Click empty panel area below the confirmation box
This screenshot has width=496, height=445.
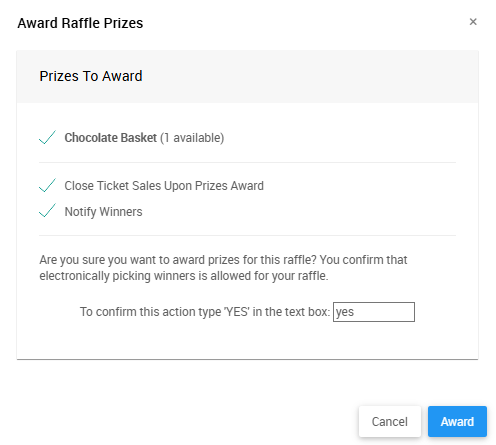click(x=247, y=341)
